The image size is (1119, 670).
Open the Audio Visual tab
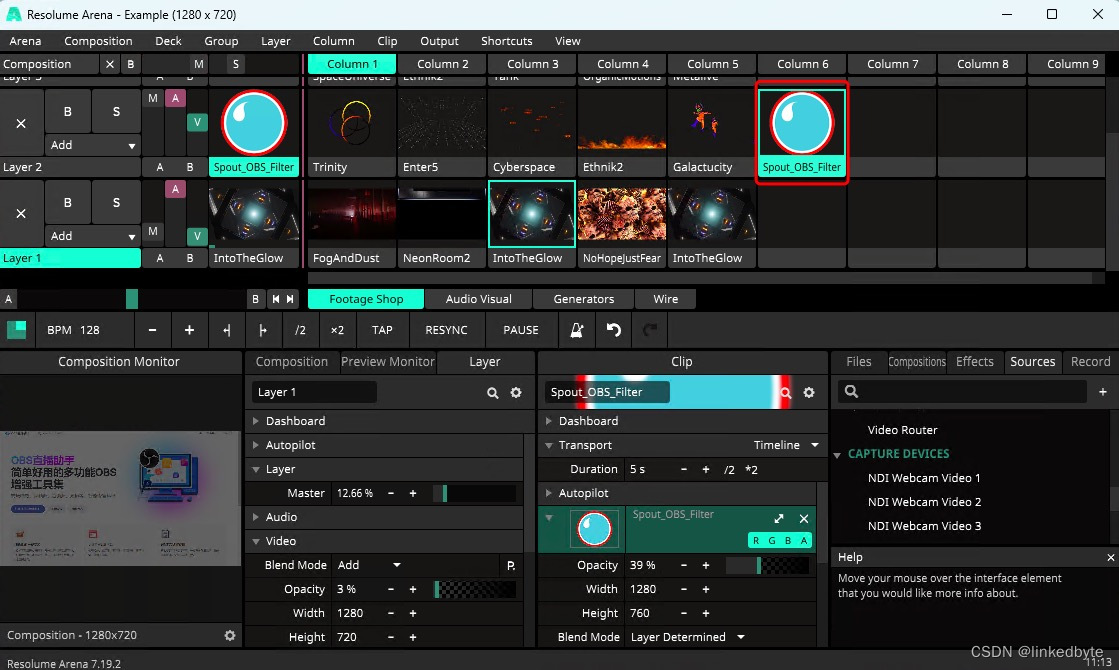coord(478,299)
